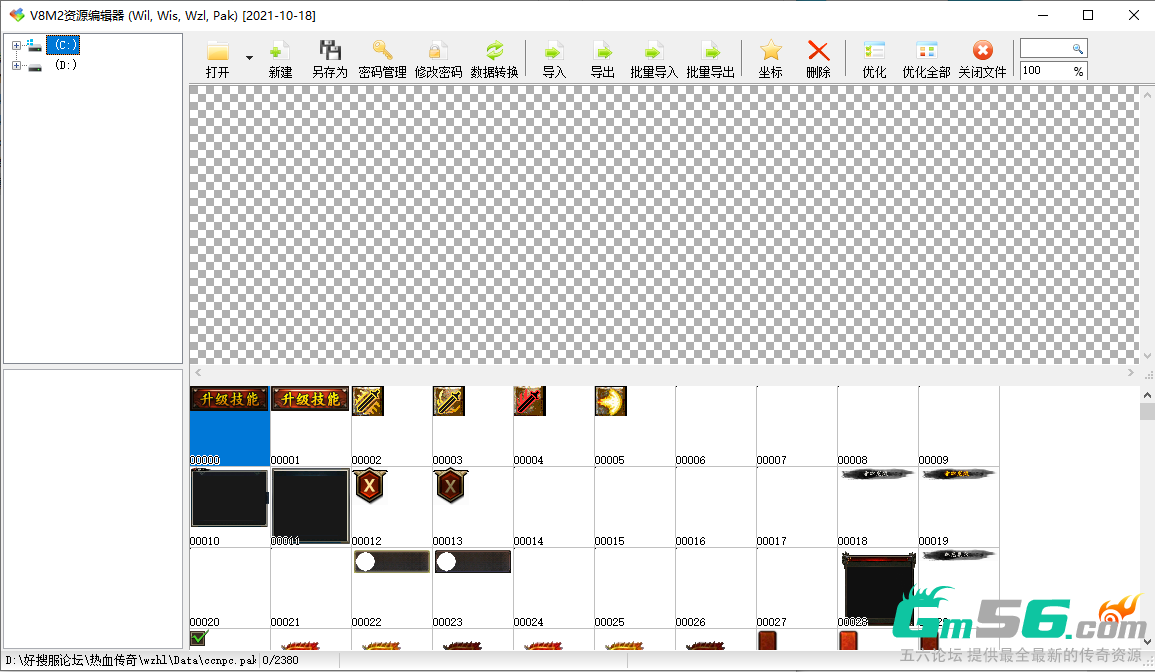1155x672 pixels.
Task: Click the 修改密码 change password icon
Action: click(x=438, y=50)
